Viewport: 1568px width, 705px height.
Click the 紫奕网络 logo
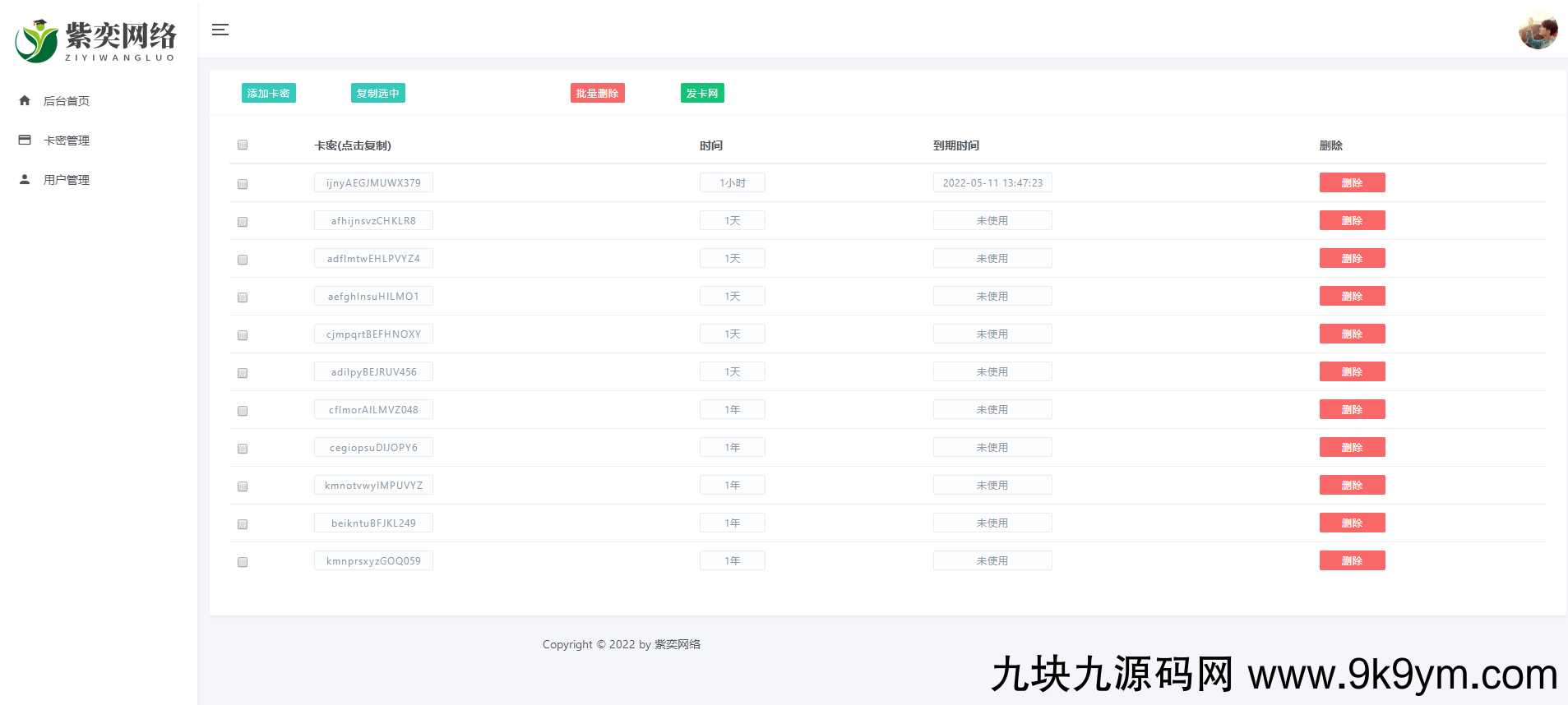(x=96, y=40)
